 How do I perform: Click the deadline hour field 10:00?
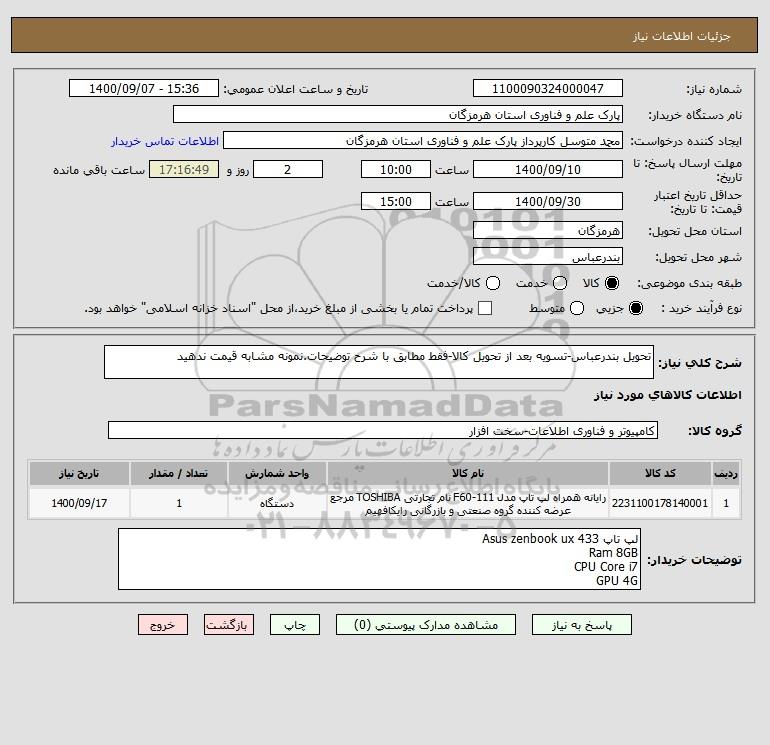coord(396,169)
